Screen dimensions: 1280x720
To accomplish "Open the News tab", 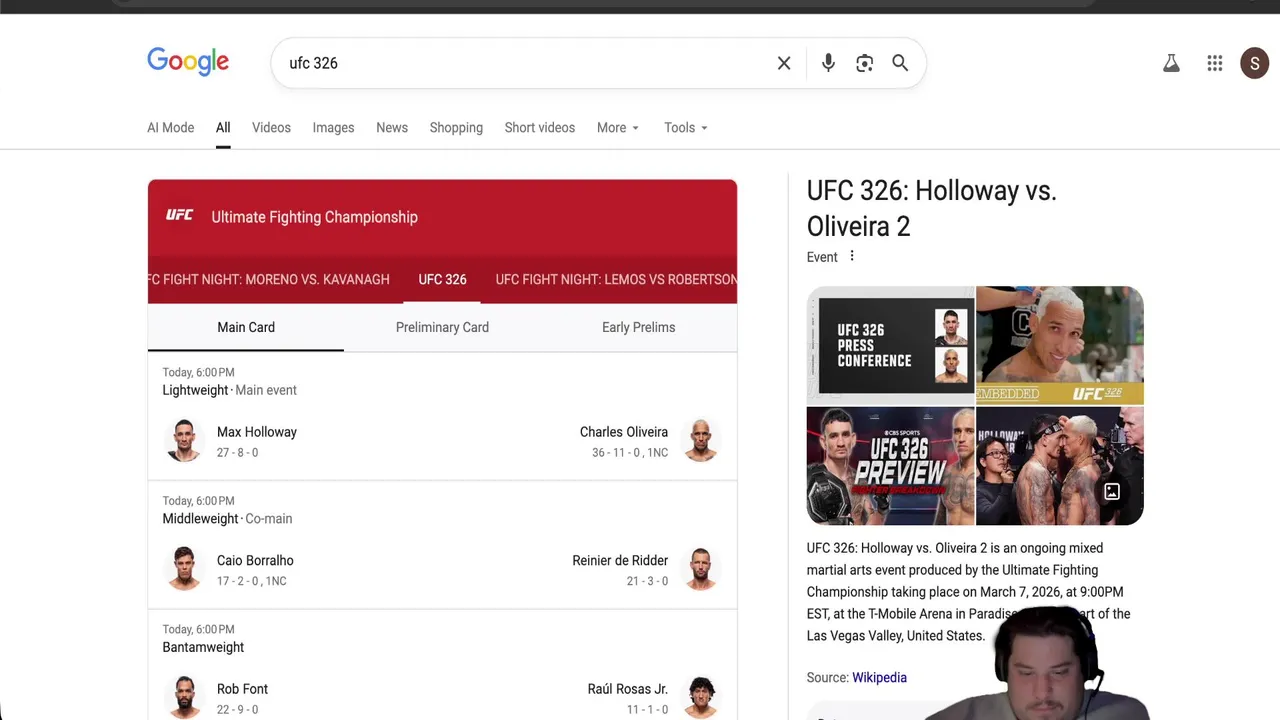I will [x=392, y=128].
